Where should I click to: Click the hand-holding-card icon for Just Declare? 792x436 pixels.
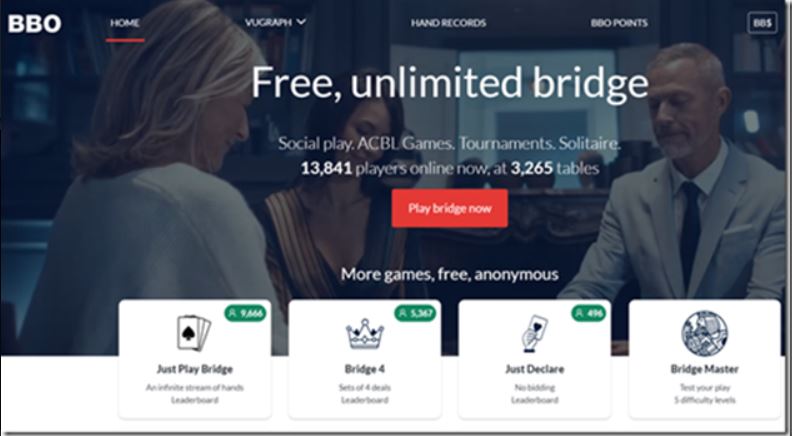[x=534, y=333]
